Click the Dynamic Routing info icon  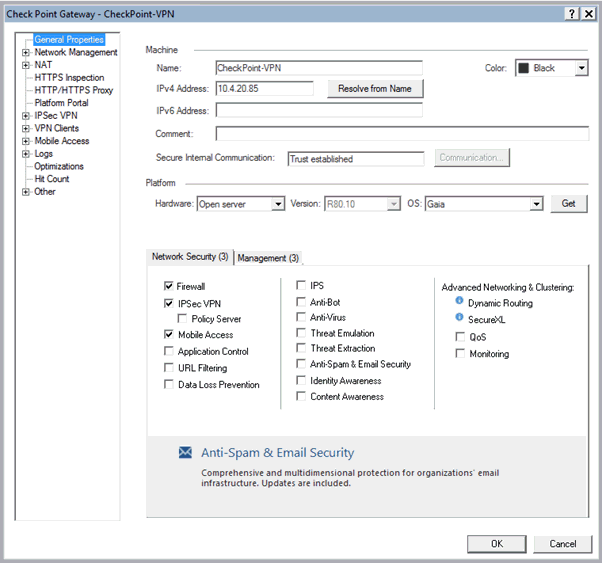(x=459, y=302)
